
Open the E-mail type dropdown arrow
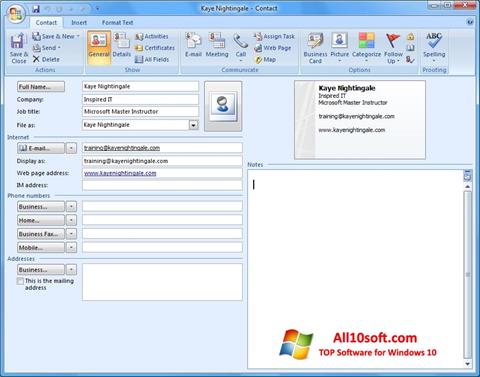click(71, 148)
